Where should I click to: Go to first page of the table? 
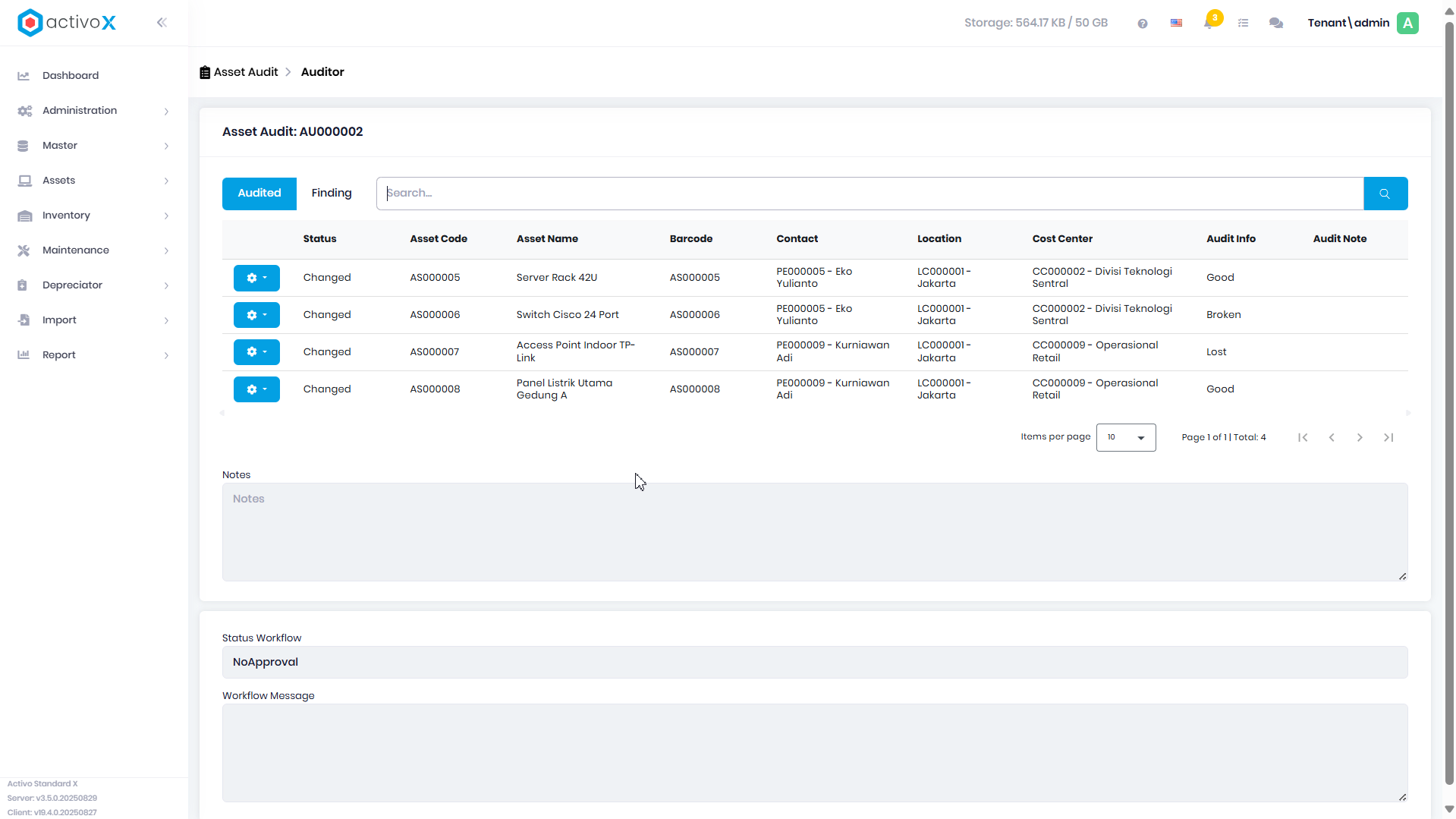[1303, 438]
